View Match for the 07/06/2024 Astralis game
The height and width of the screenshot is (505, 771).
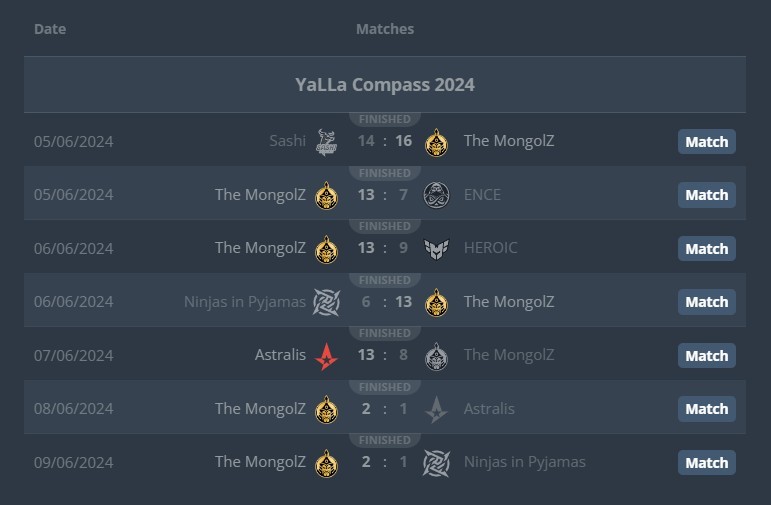coord(706,356)
